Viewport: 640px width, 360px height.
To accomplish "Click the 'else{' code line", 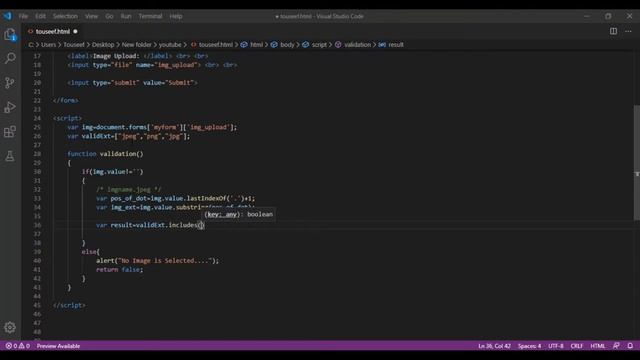I will 91,251.
